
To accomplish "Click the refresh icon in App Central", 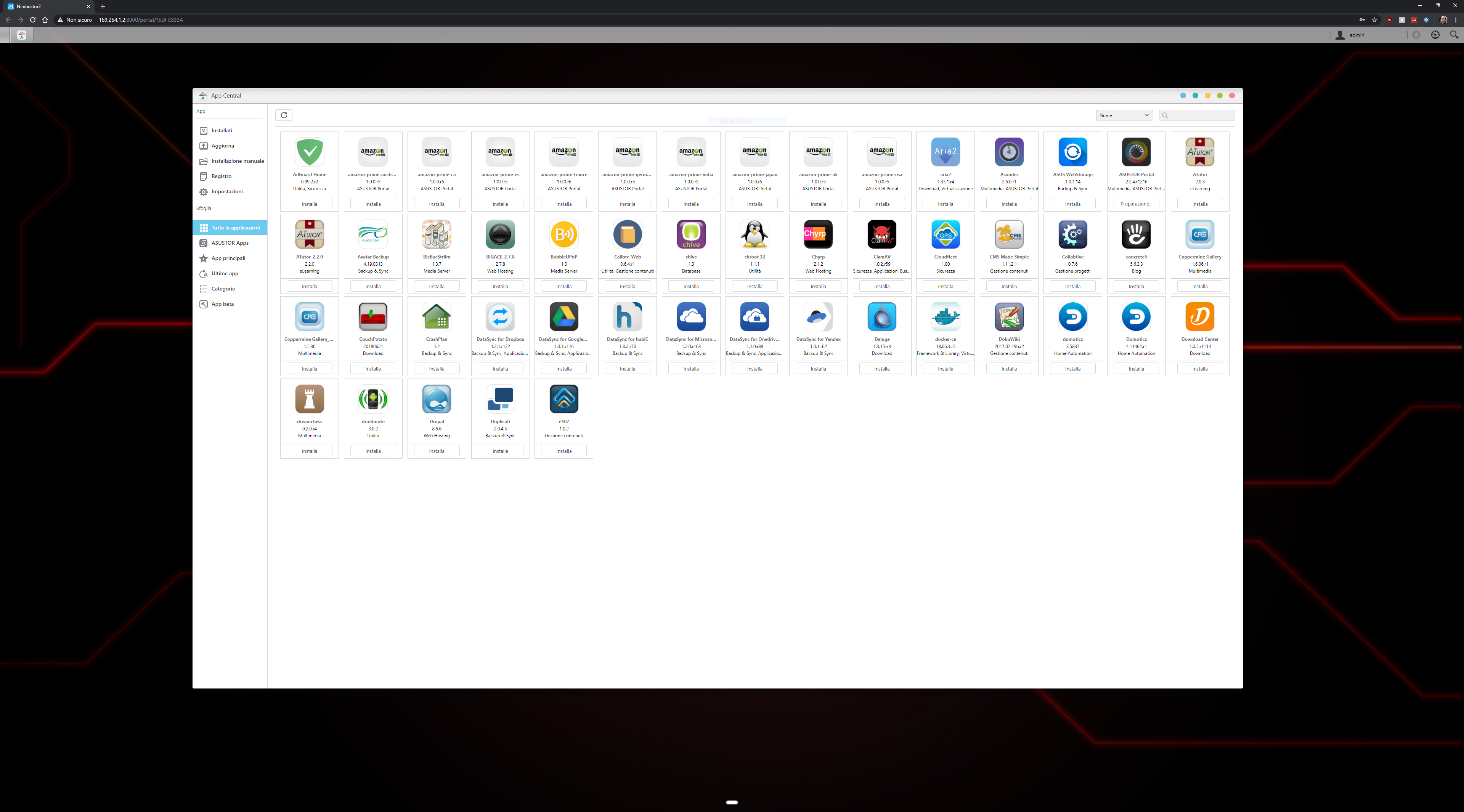I will 284,115.
